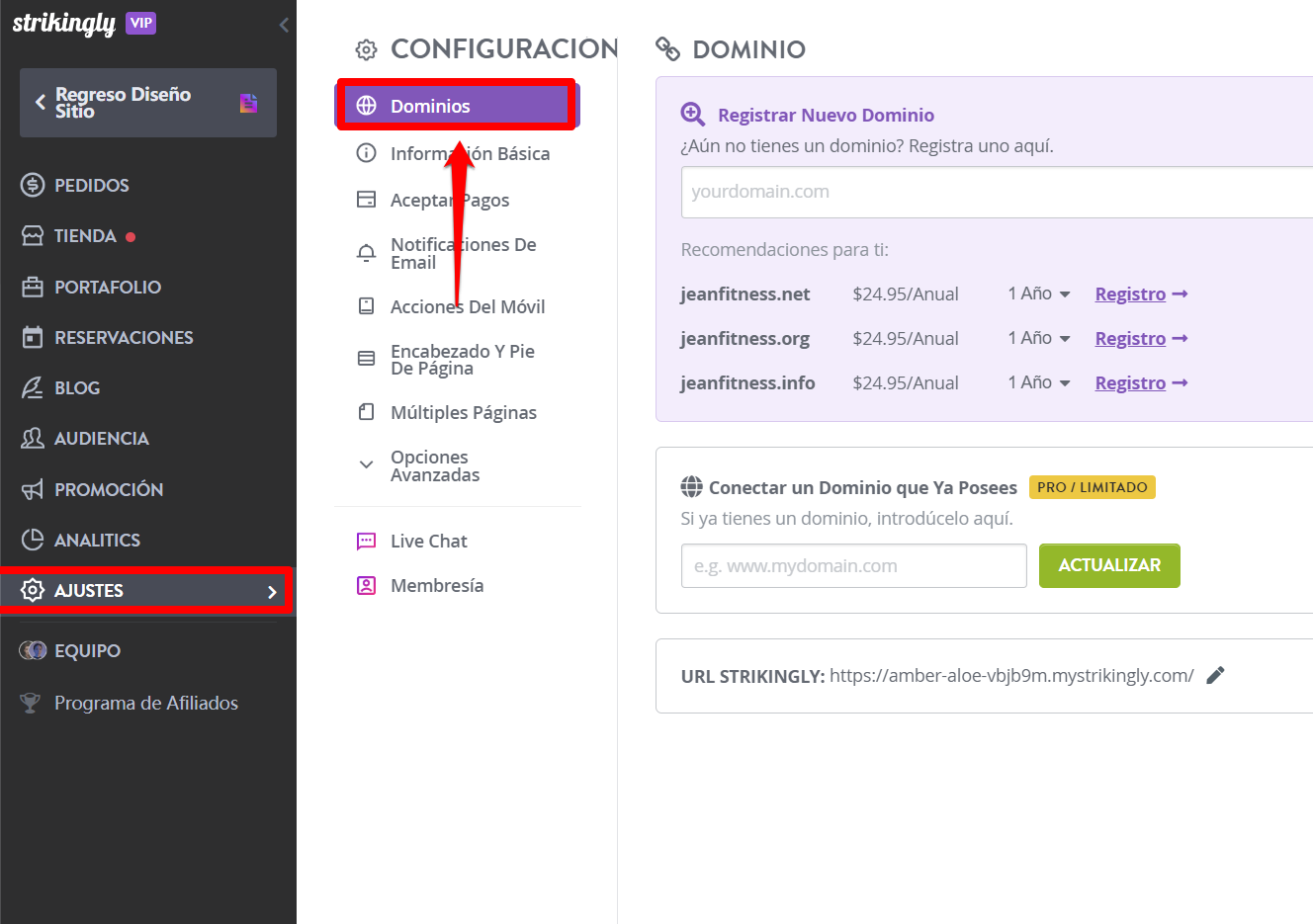
Task: Click the Equipo avatar icon
Action: 33,650
